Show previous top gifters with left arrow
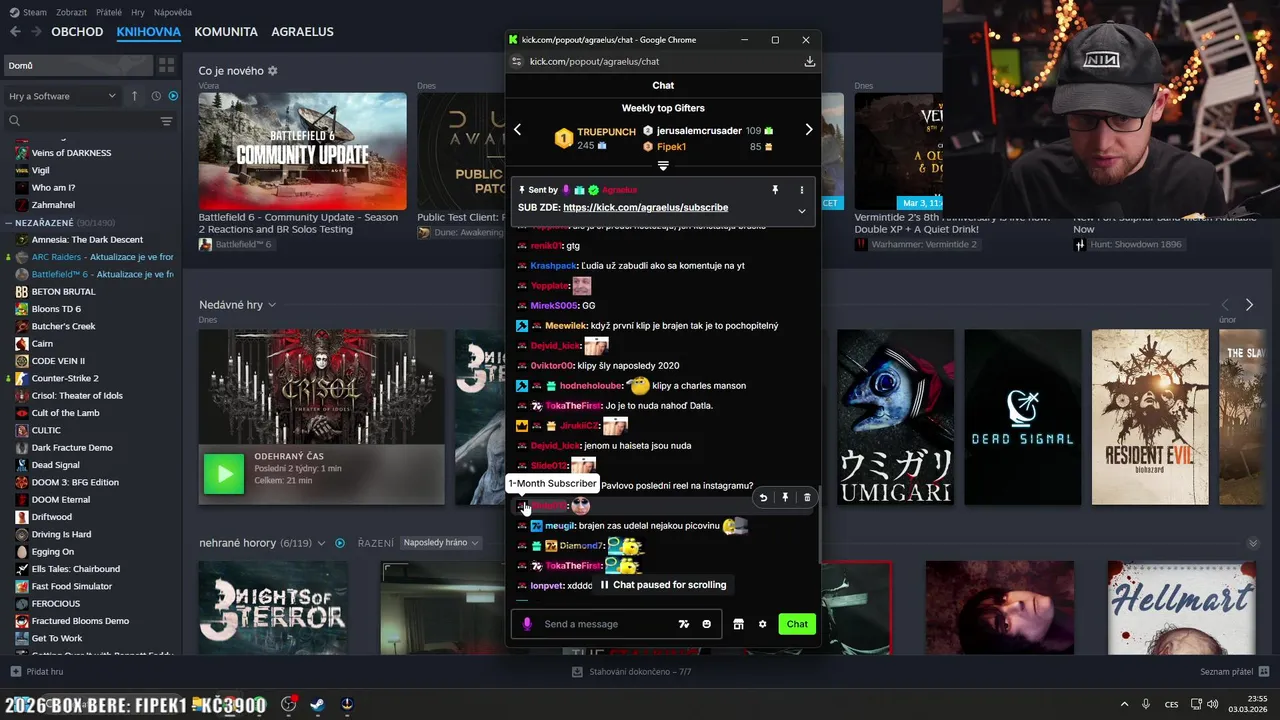The height and width of the screenshot is (720, 1280). pos(517,129)
